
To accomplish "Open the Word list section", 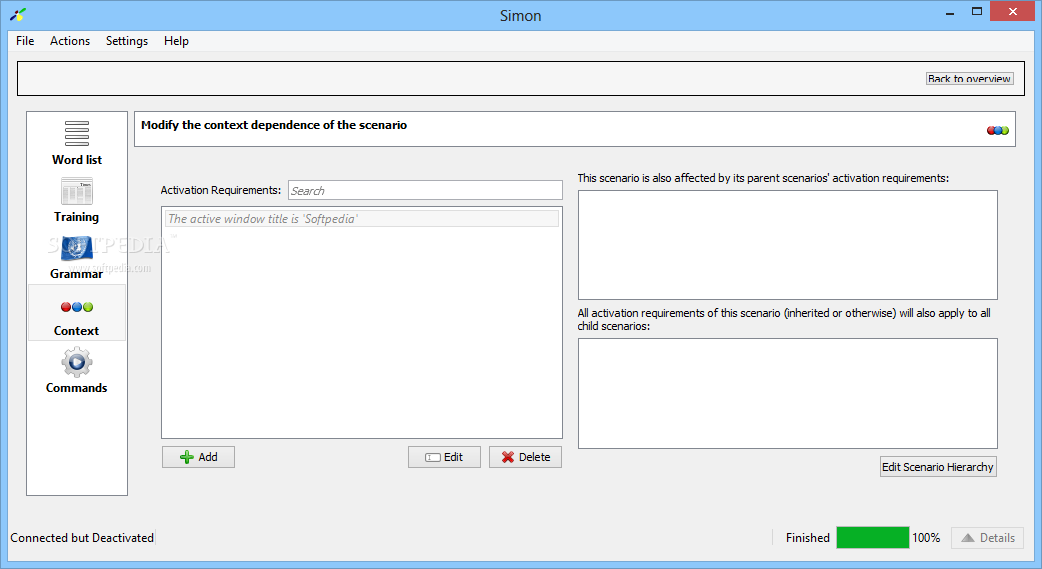I will click(x=76, y=143).
